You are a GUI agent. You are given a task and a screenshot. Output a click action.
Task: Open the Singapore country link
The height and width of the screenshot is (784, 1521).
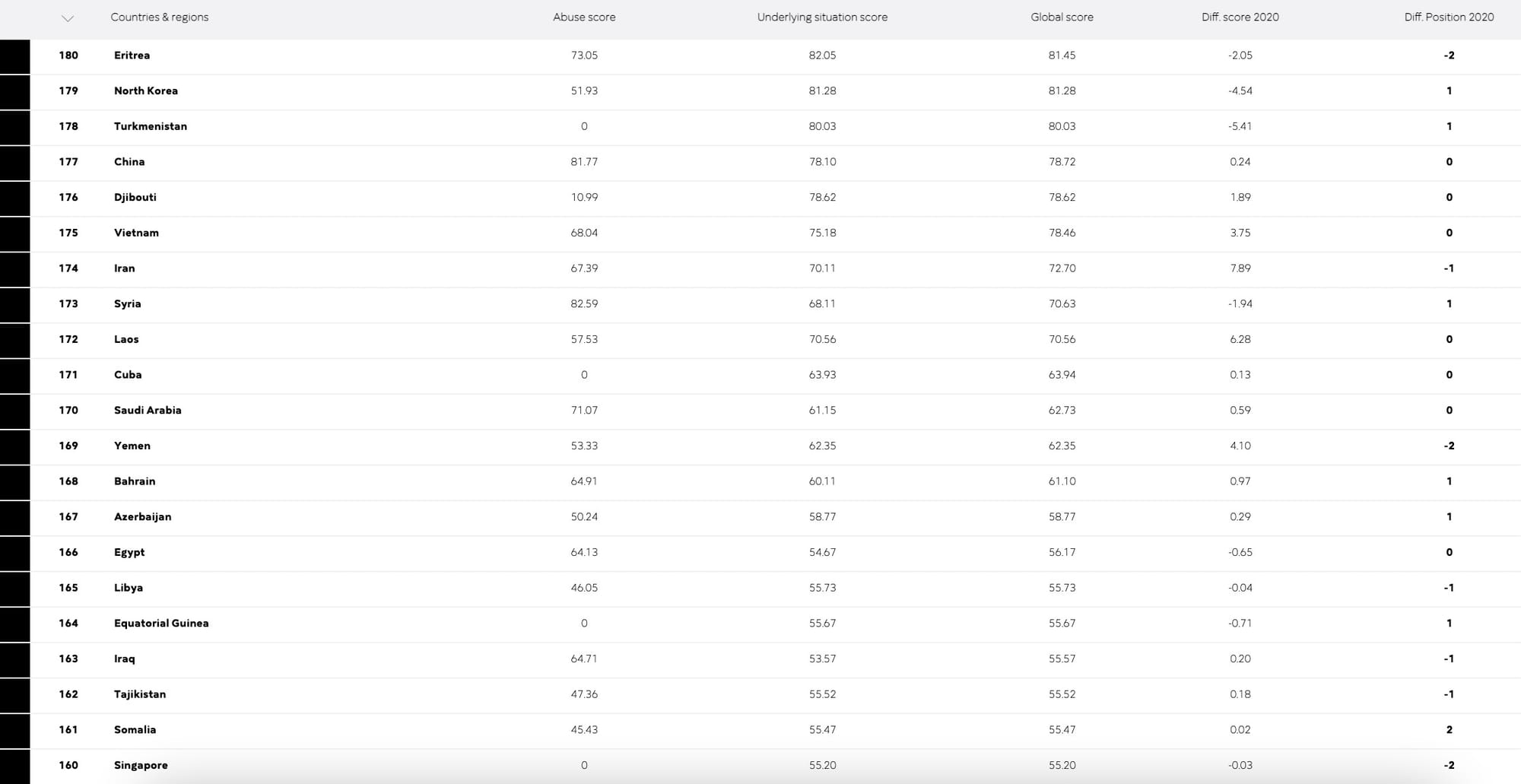141,765
